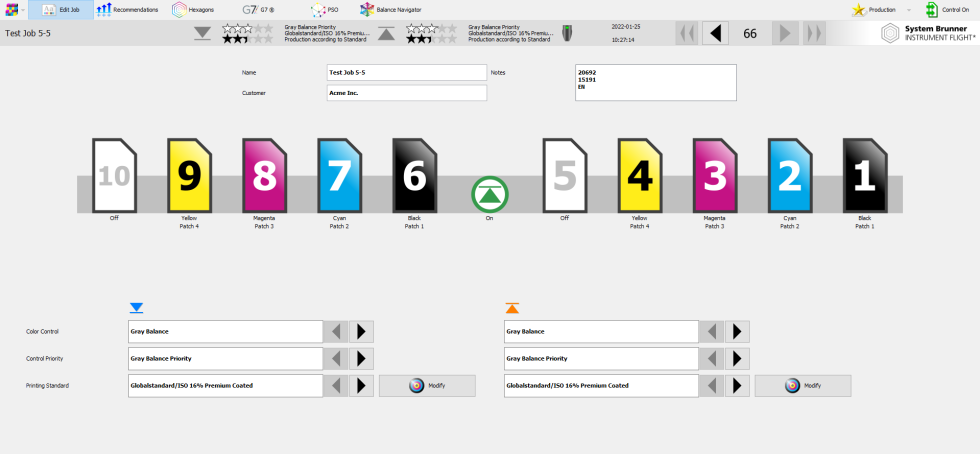Click right Modify printing standard button
The height and width of the screenshot is (454, 980).
pyautogui.click(x=803, y=386)
